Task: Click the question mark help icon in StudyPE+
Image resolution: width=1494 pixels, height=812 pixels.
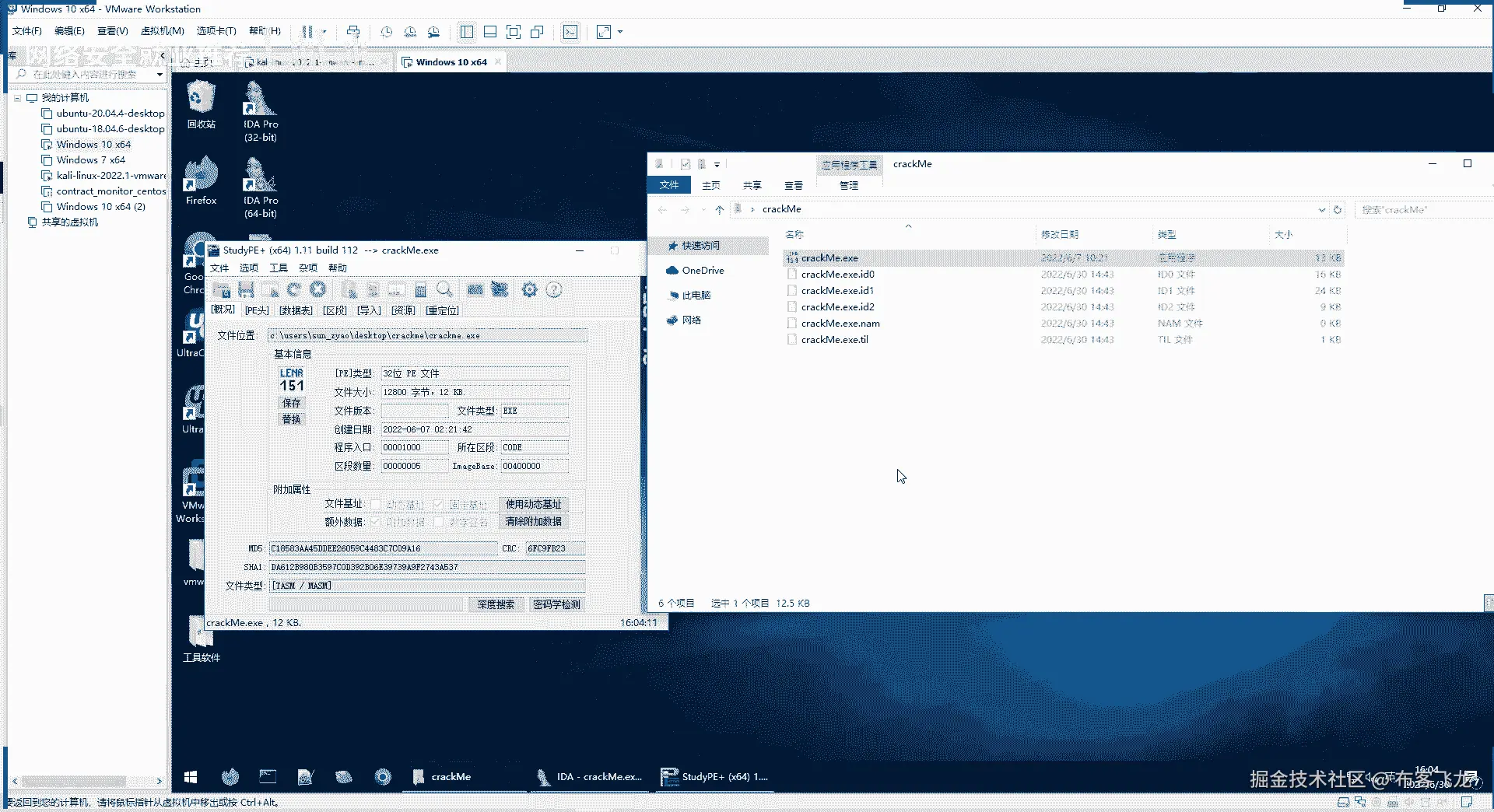Action: coord(554,290)
